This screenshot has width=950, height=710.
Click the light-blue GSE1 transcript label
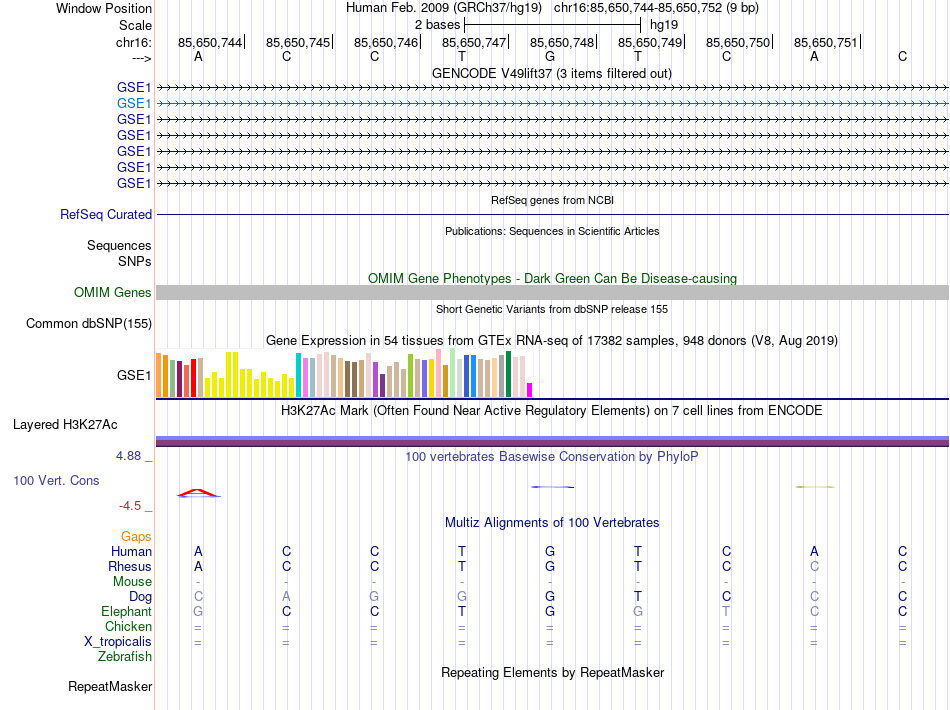point(134,103)
